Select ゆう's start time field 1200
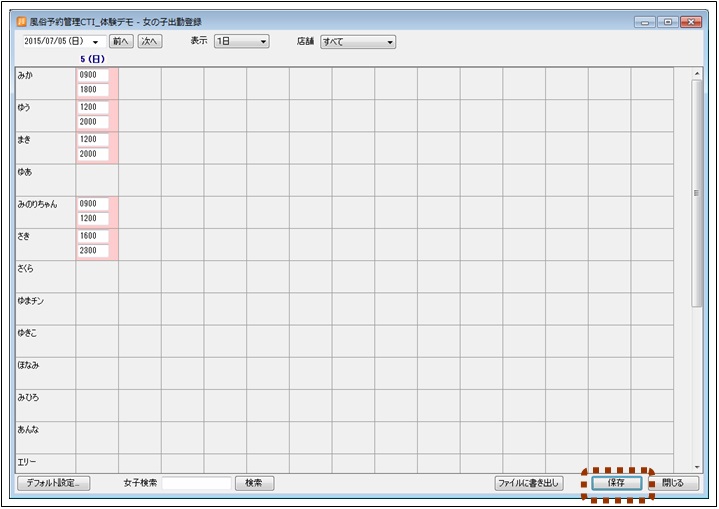This screenshot has height=509, width=719. 92,107
